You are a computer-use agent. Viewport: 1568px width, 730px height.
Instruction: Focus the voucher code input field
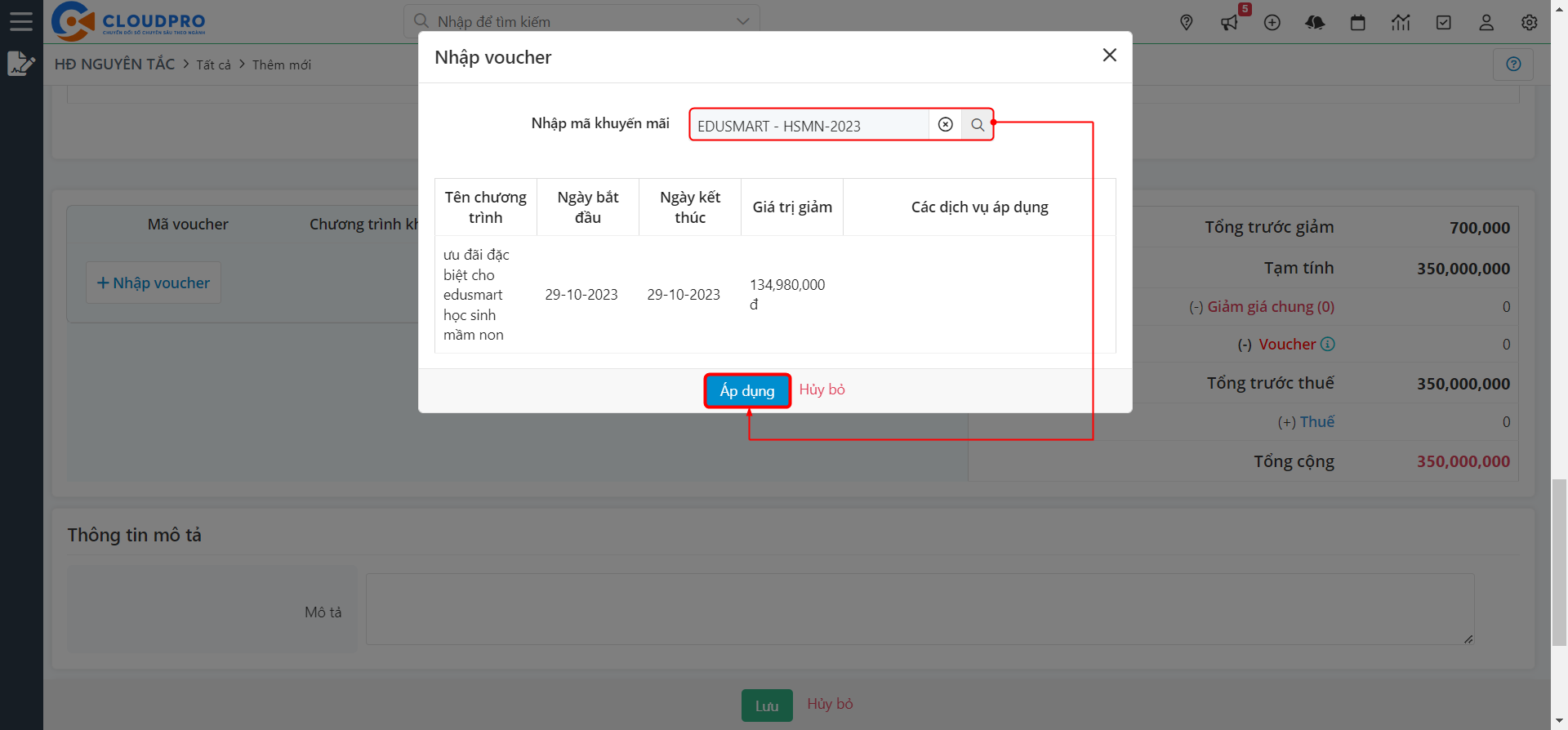pyautogui.click(x=808, y=125)
